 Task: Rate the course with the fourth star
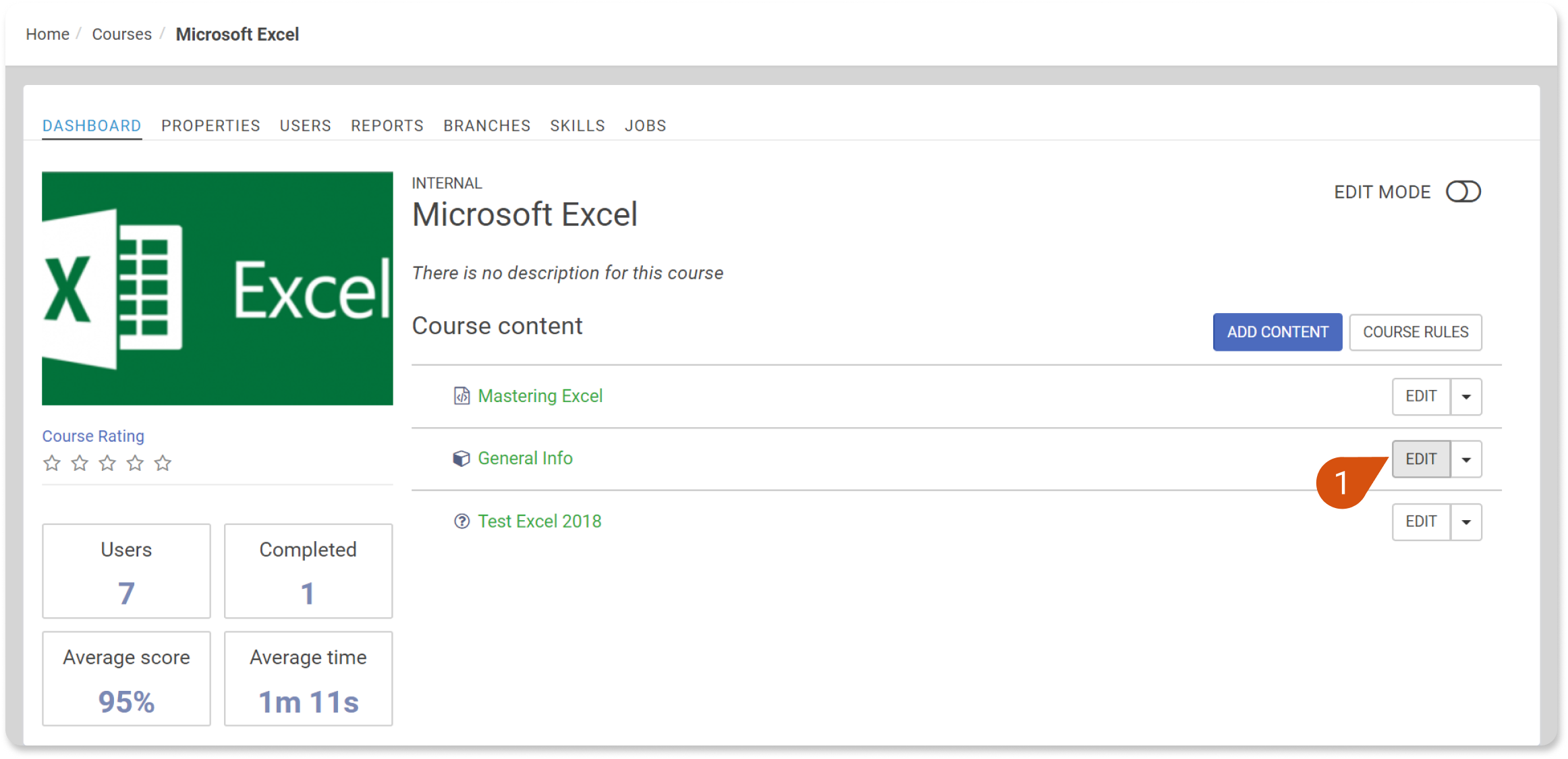click(135, 463)
